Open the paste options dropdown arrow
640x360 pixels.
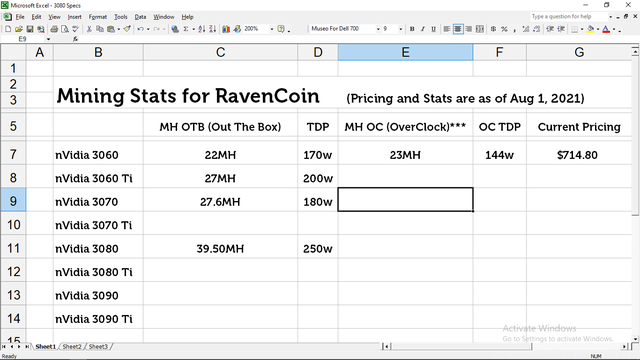click(118, 29)
